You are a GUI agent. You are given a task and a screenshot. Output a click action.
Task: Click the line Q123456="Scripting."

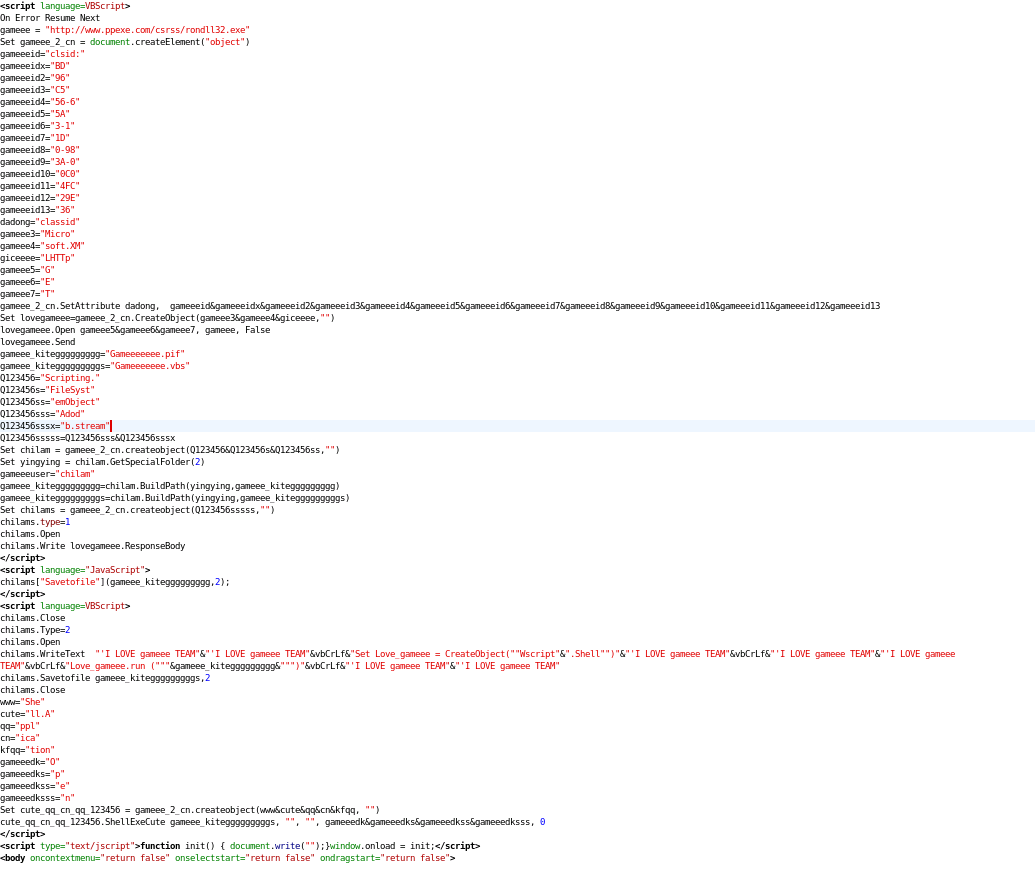pos(50,377)
